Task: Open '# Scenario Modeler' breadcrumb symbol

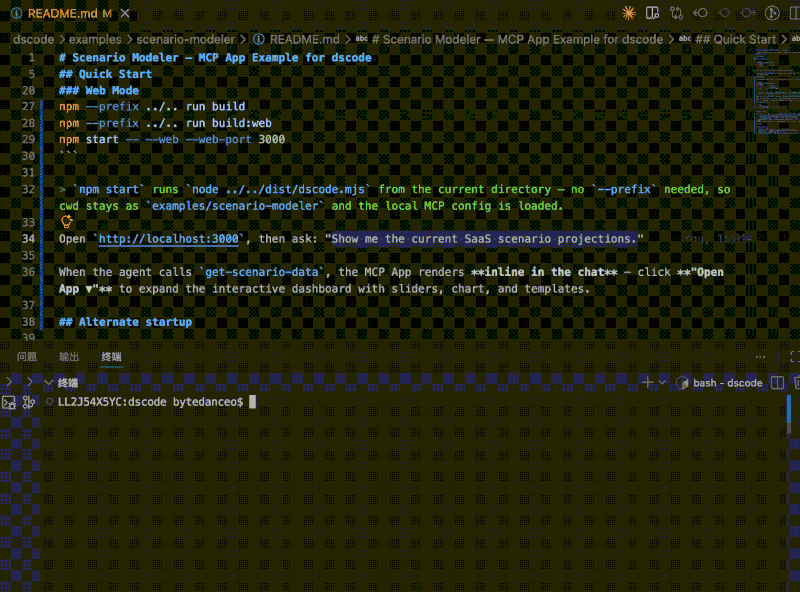Action: point(517,39)
